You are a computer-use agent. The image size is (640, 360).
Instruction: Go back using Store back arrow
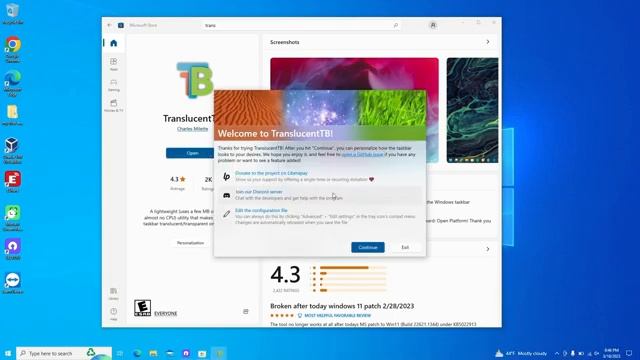coord(109,25)
